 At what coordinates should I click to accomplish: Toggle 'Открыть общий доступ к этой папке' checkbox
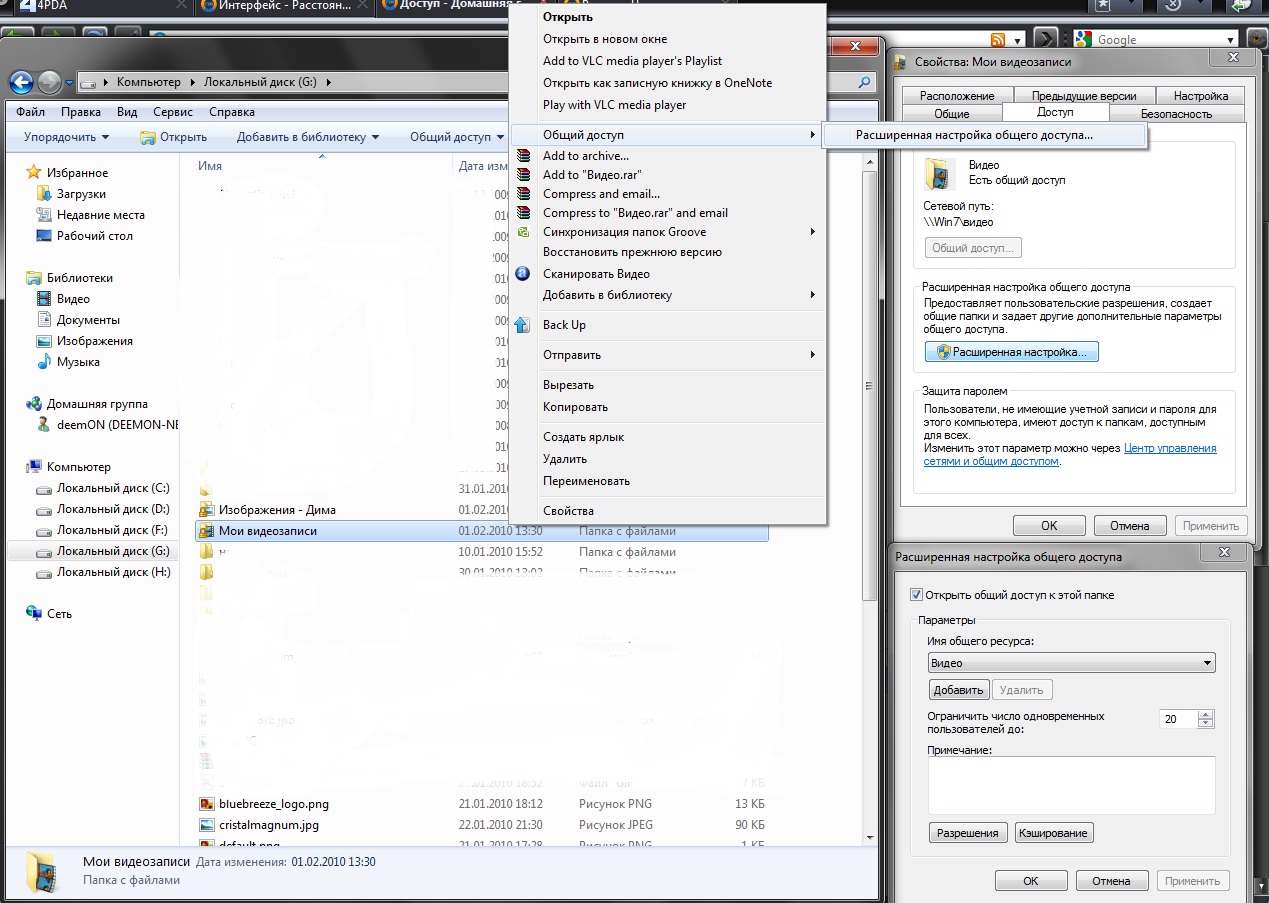point(916,595)
